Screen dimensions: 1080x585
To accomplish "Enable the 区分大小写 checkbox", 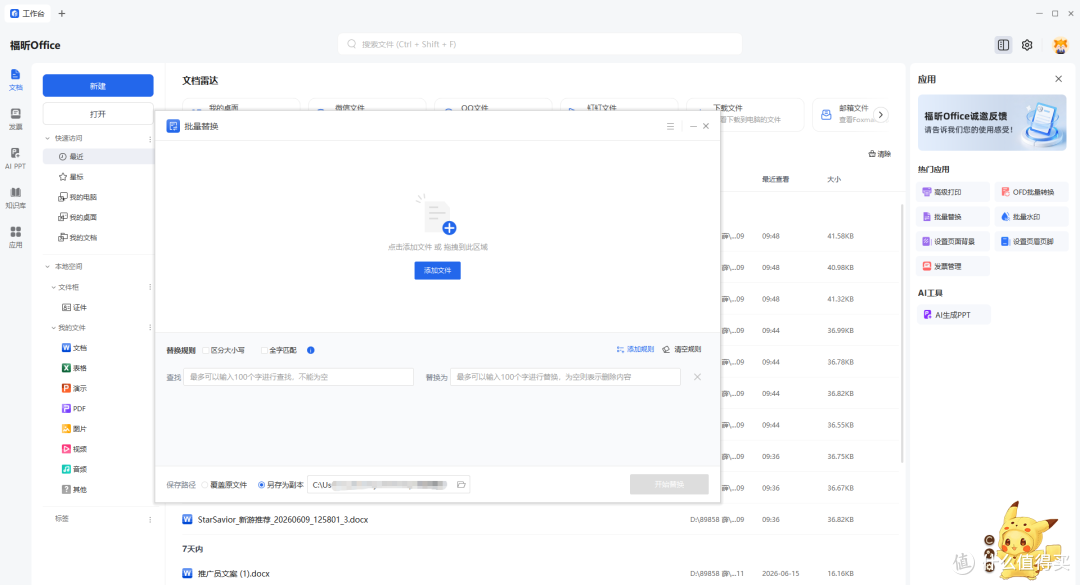I will [x=206, y=350].
